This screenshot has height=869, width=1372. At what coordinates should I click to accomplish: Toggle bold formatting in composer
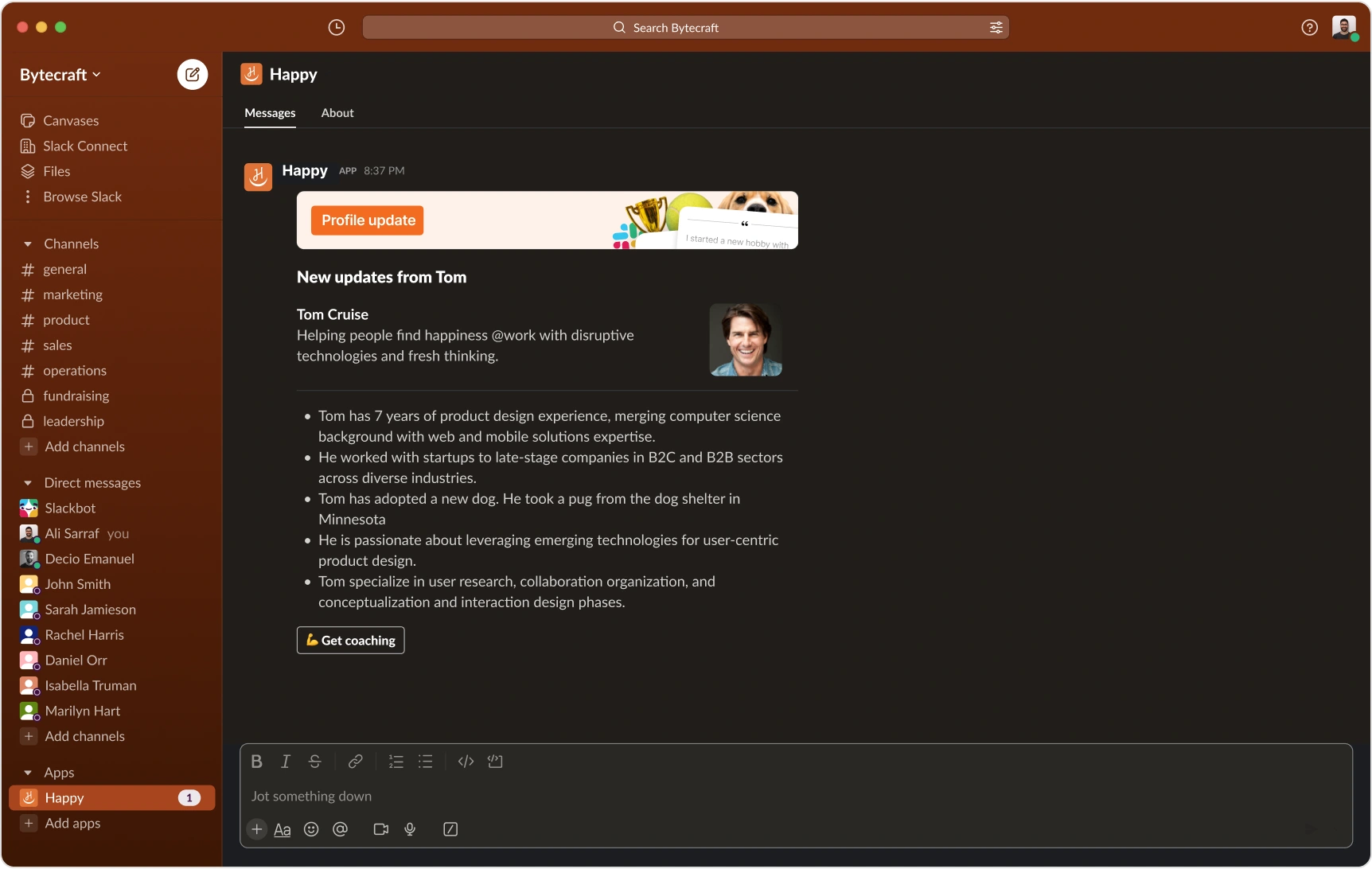pos(256,762)
